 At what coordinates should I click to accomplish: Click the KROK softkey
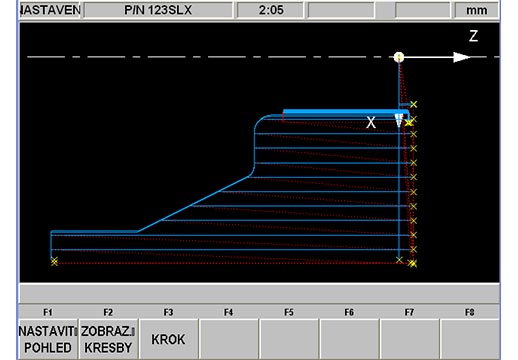(x=168, y=339)
